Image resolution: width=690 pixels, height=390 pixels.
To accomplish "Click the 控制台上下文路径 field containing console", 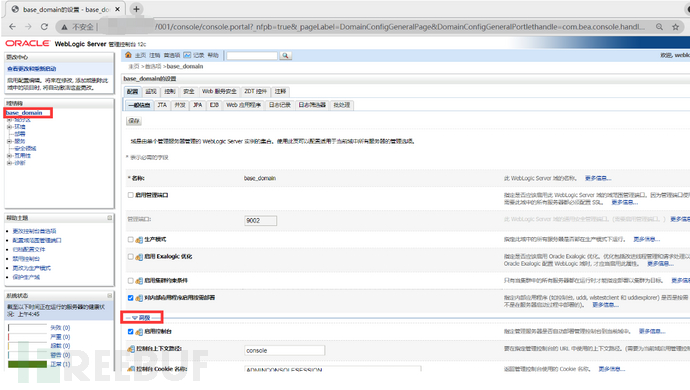I will pos(285,350).
